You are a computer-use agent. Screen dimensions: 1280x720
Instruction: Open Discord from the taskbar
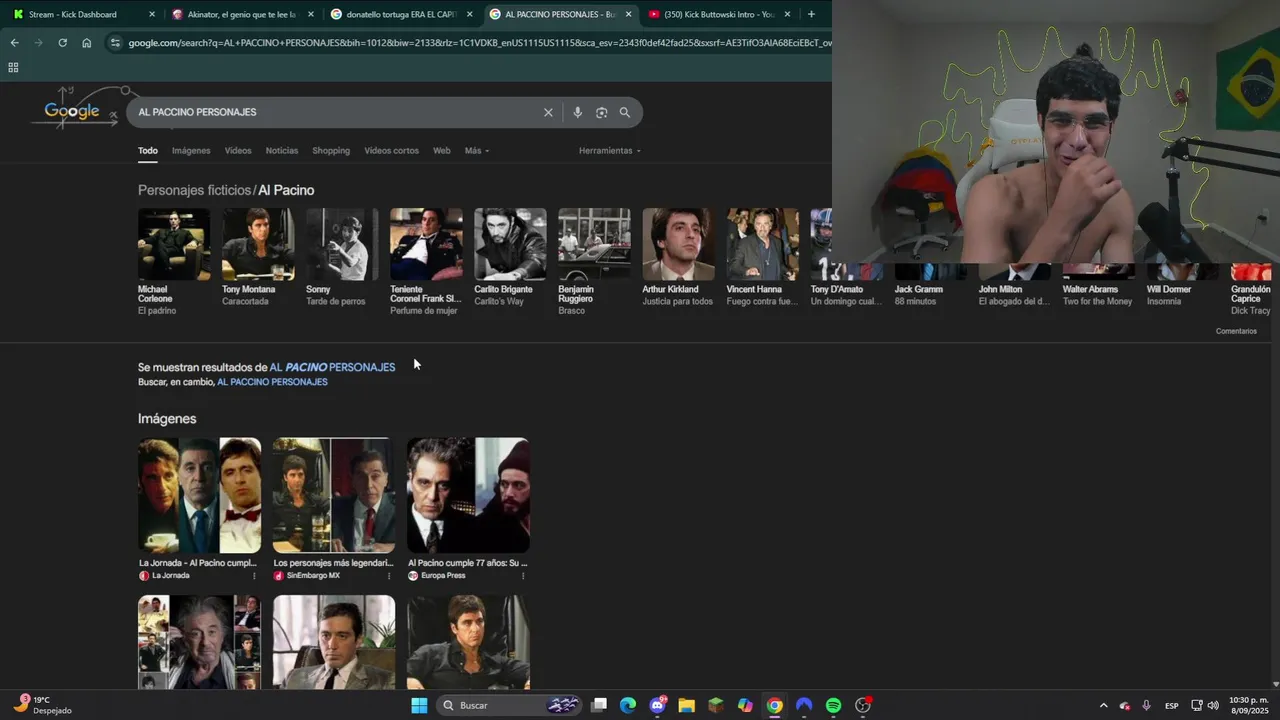(x=658, y=705)
